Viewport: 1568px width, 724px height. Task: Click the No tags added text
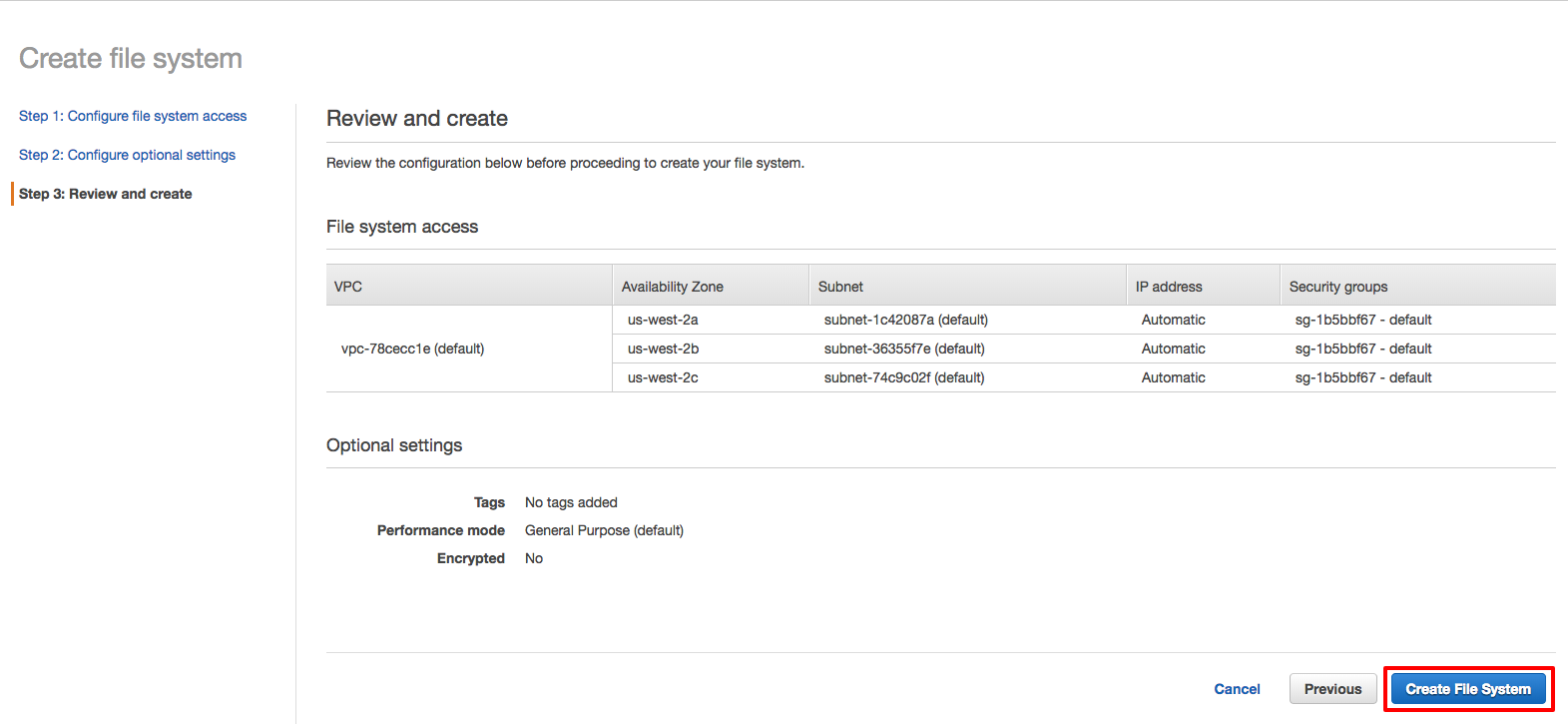pyautogui.click(x=571, y=502)
